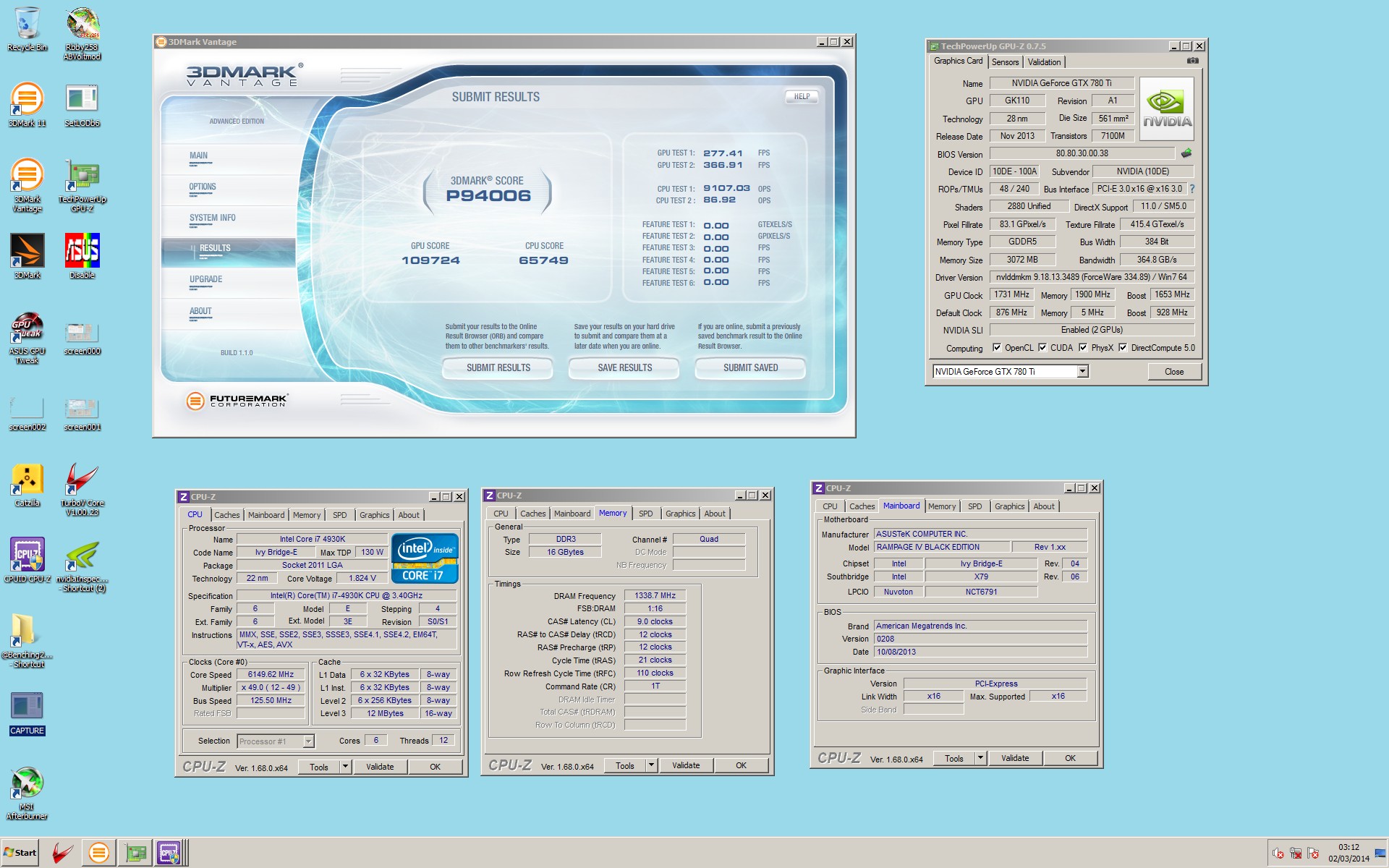This screenshot has height=868, width=1389.
Task: Launch CPUID CPU-Z desktop shortcut
Action: coord(27,560)
